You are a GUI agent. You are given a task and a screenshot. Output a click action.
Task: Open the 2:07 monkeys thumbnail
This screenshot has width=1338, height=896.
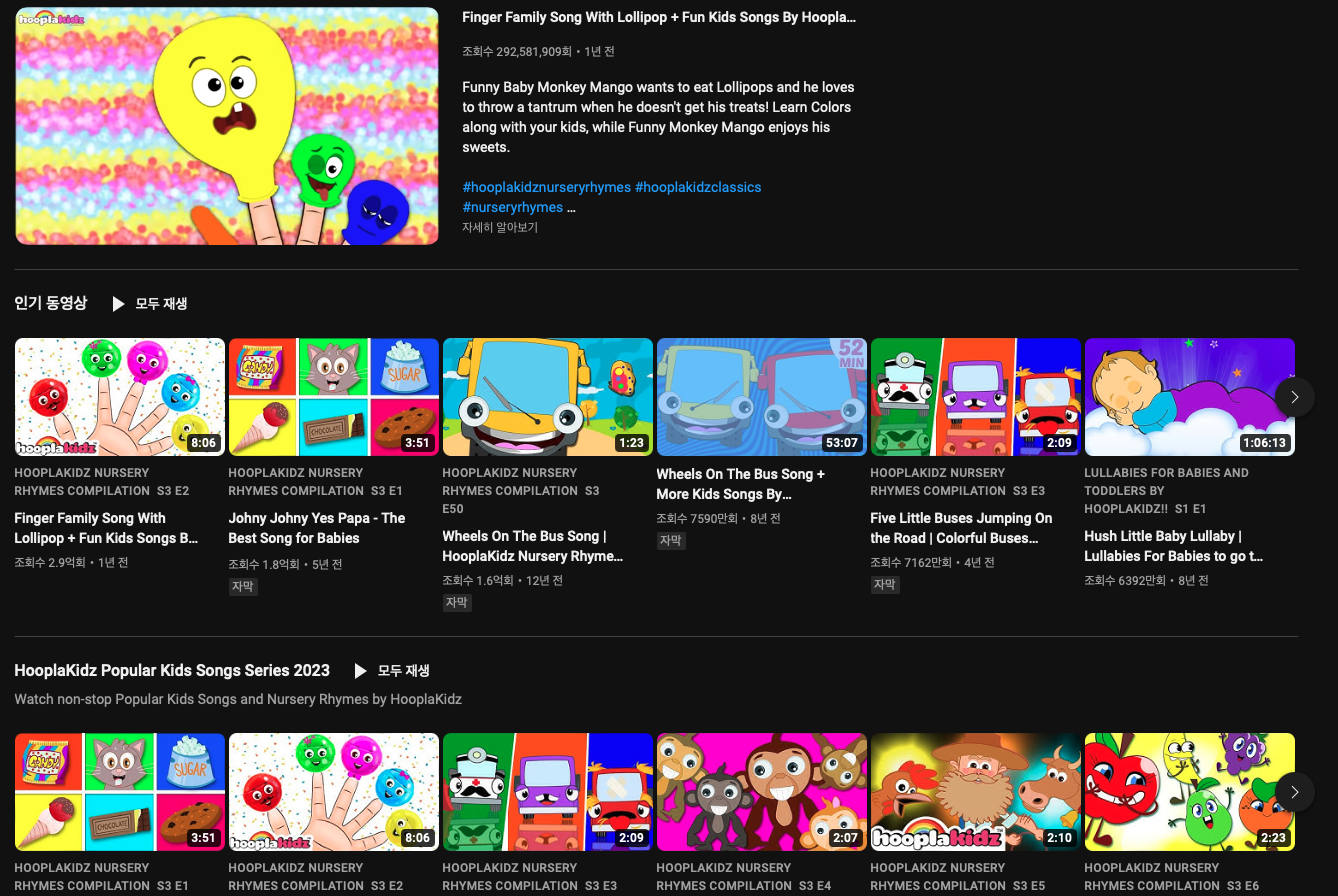[762, 792]
